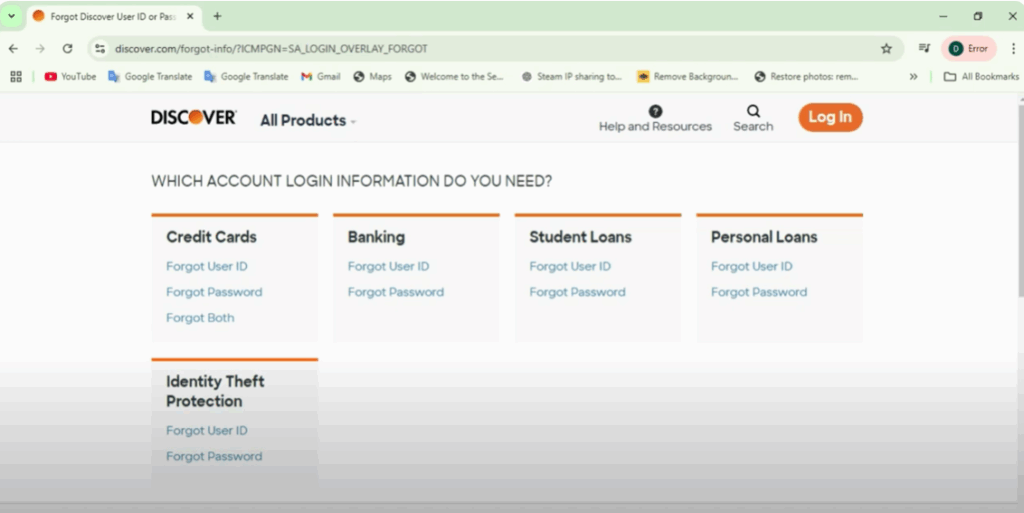Click the Help and Resources label
This screenshot has width=1024, height=513.
tap(655, 127)
